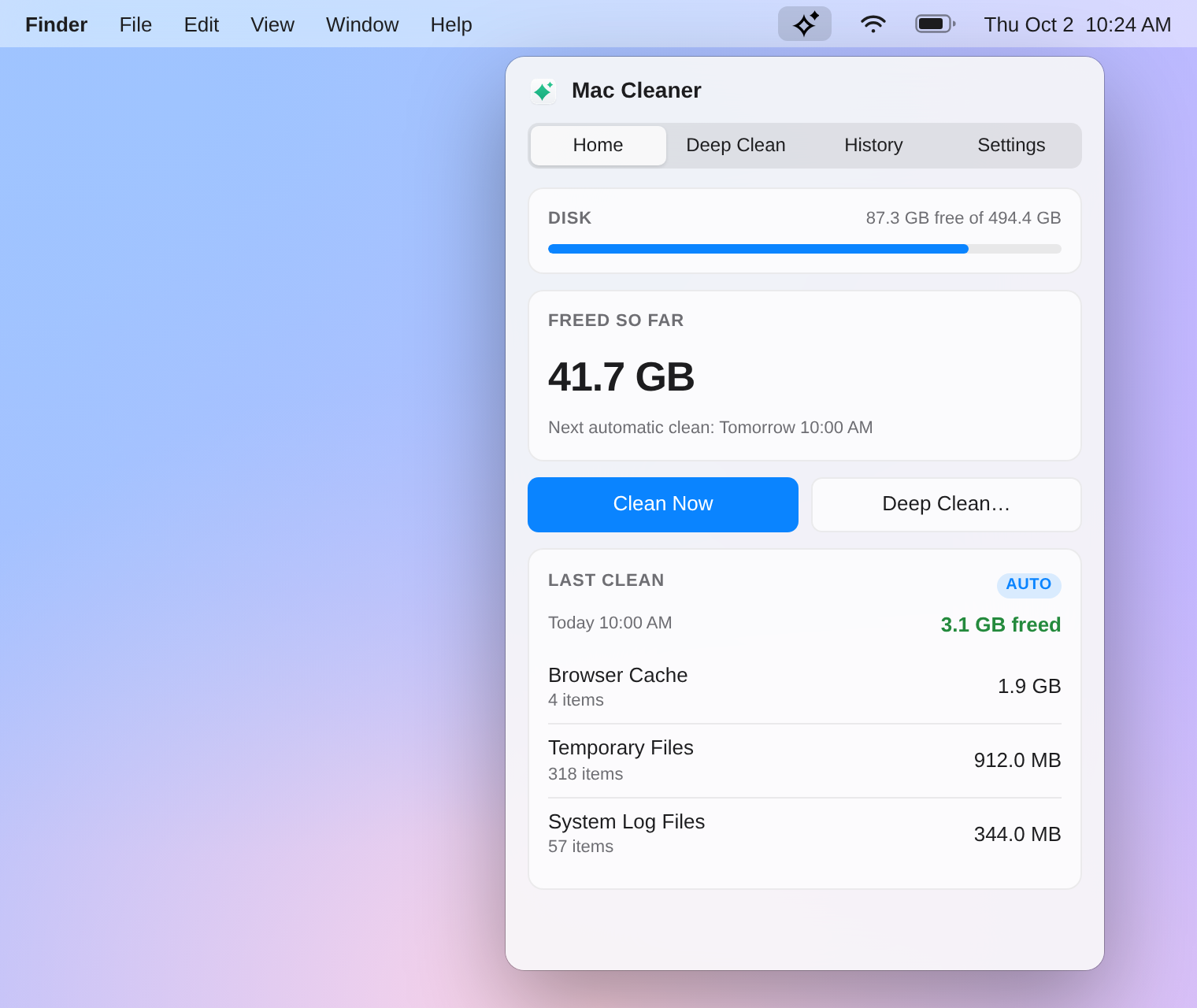Screen dimensions: 1197x1008
Task: Click the Thu Oct 2 10:24 AM clock
Action: pos(1077,24)
